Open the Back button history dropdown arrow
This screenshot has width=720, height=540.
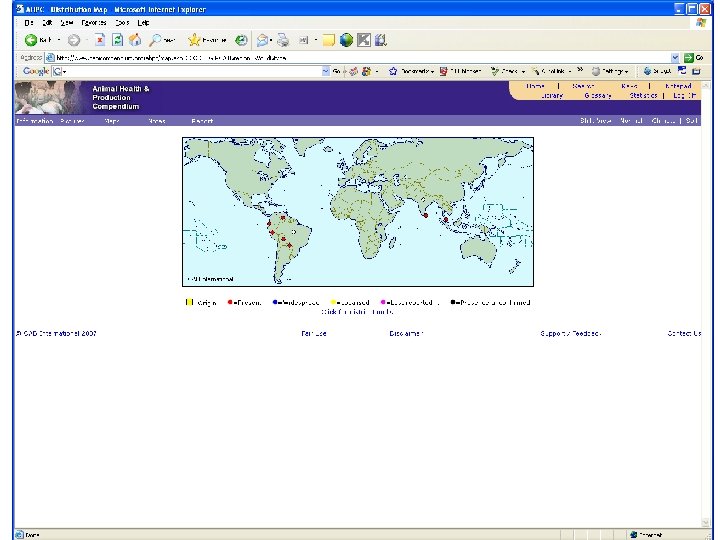[x=59, y=40]
